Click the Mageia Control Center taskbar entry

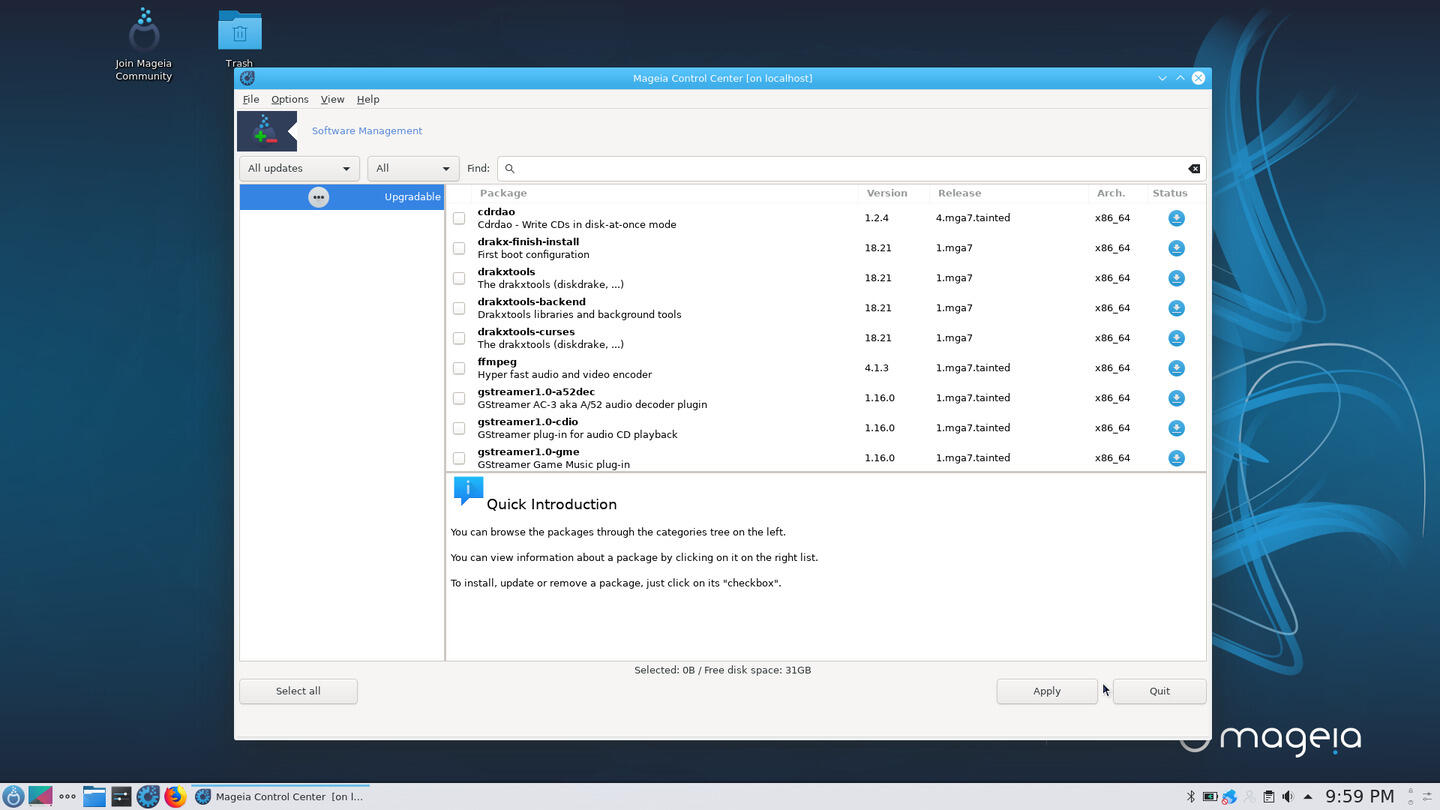280,797
